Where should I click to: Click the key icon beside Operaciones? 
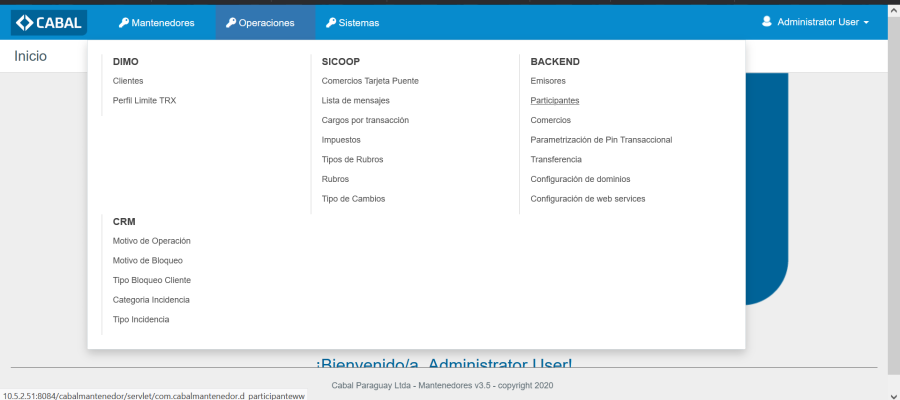(231, 23)
